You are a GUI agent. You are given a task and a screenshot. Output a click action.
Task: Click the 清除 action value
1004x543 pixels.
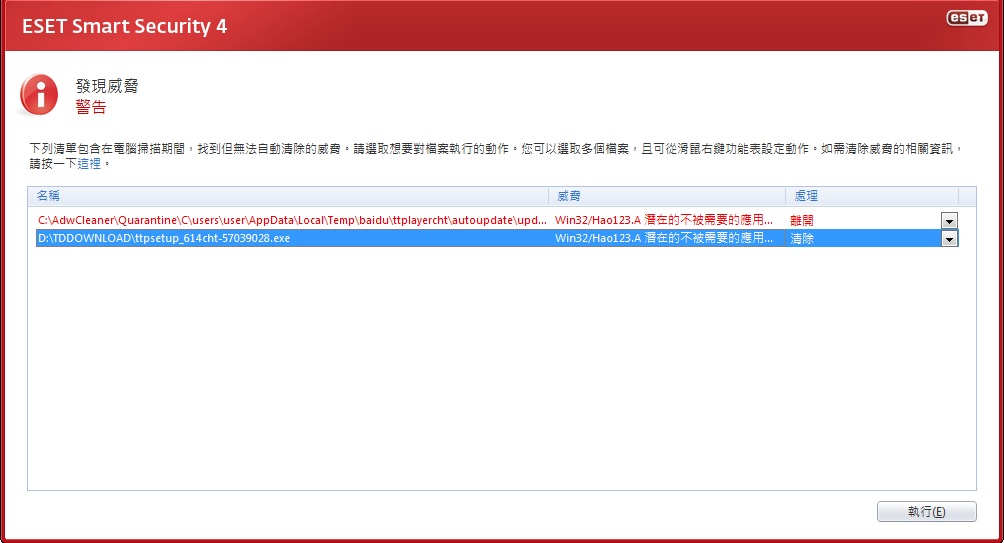[802, 238]
